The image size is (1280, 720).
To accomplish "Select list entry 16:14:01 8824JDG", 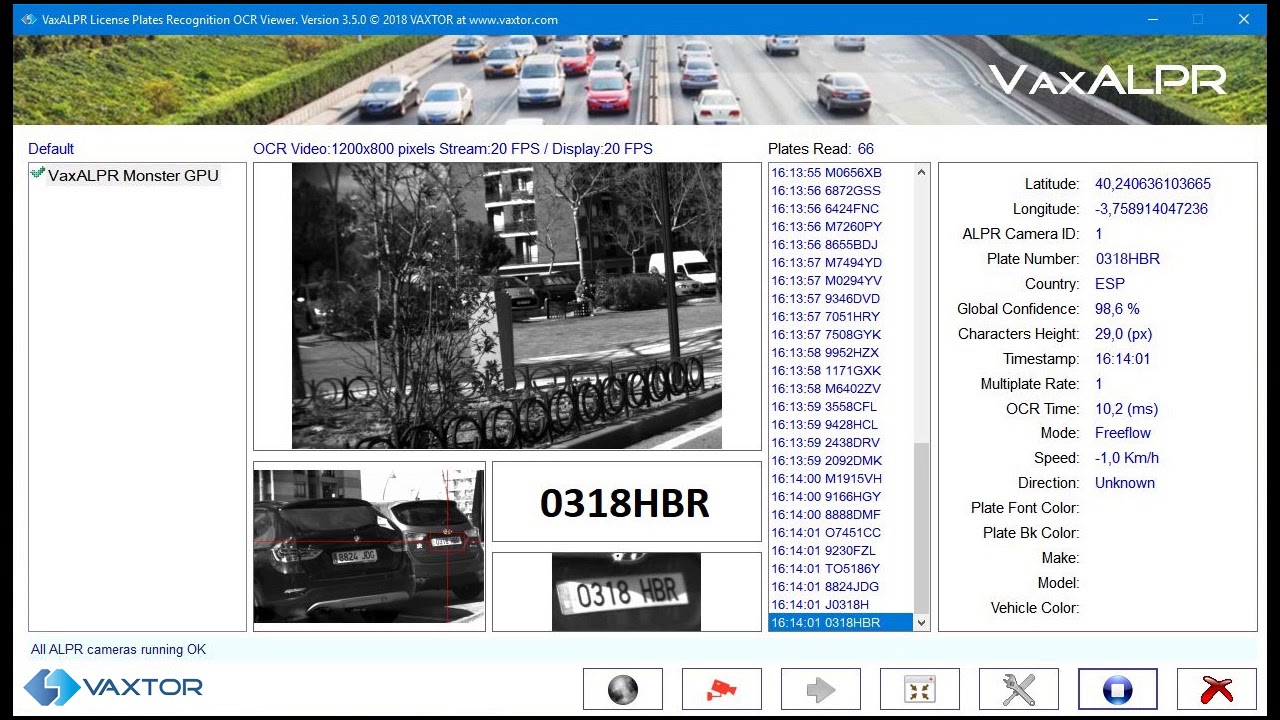I will [841, 586].
